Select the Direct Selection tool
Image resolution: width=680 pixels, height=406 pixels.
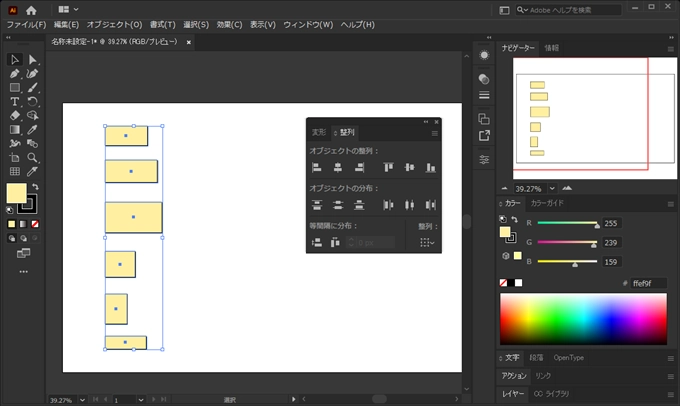coord(32,59)
